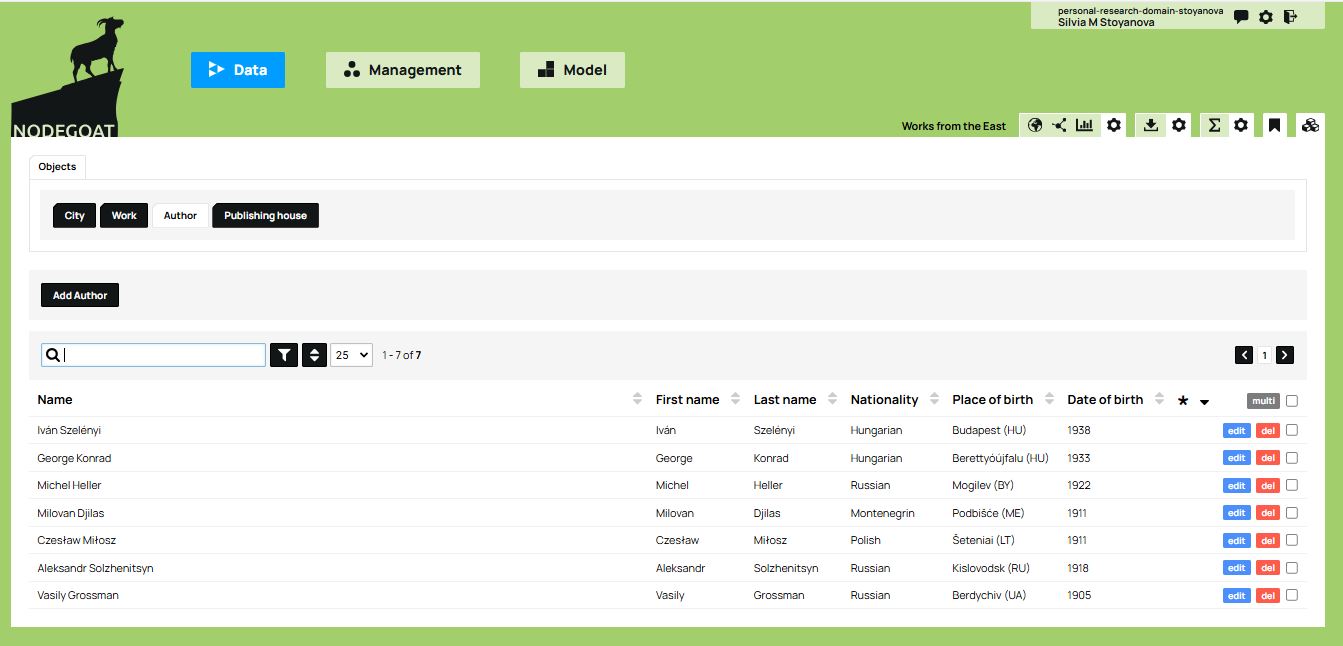1343x646 pixels.
Task: Click the bookmark icon in the toolbar
Action: pos(1274,125)
